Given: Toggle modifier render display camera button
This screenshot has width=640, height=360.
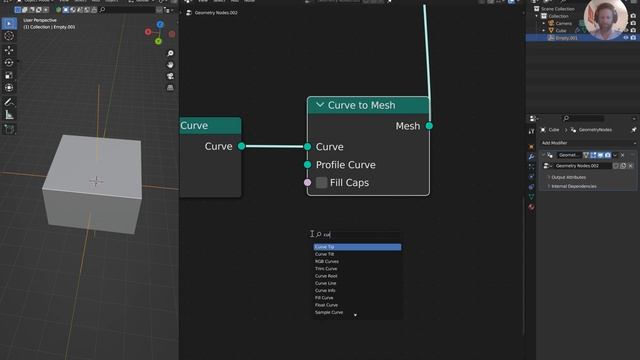Looking at the screenshot, I should click(x=608, y=155).
